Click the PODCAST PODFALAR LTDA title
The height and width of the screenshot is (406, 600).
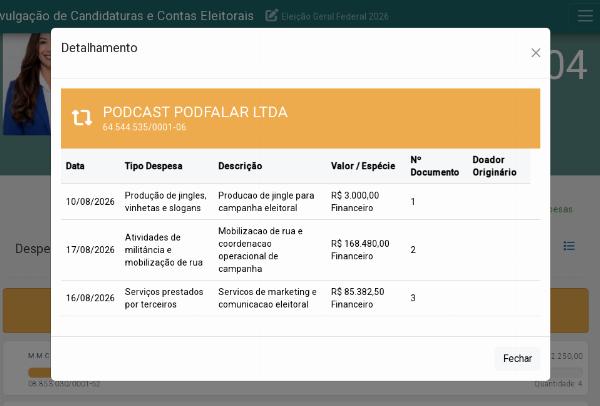point(195,113)
